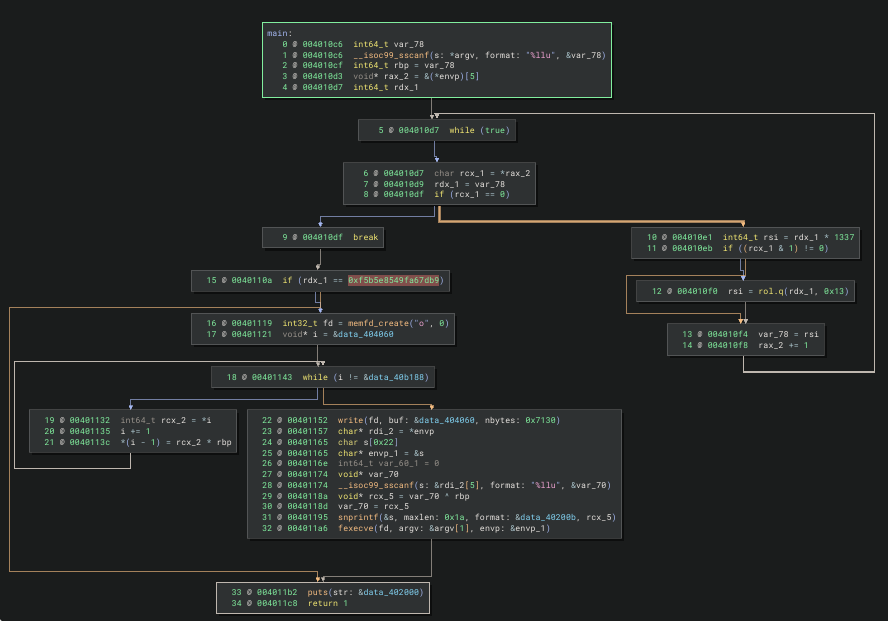
Task: Click address 004010f0 of the rol.q instruction
Action: [x=697, y=291]
